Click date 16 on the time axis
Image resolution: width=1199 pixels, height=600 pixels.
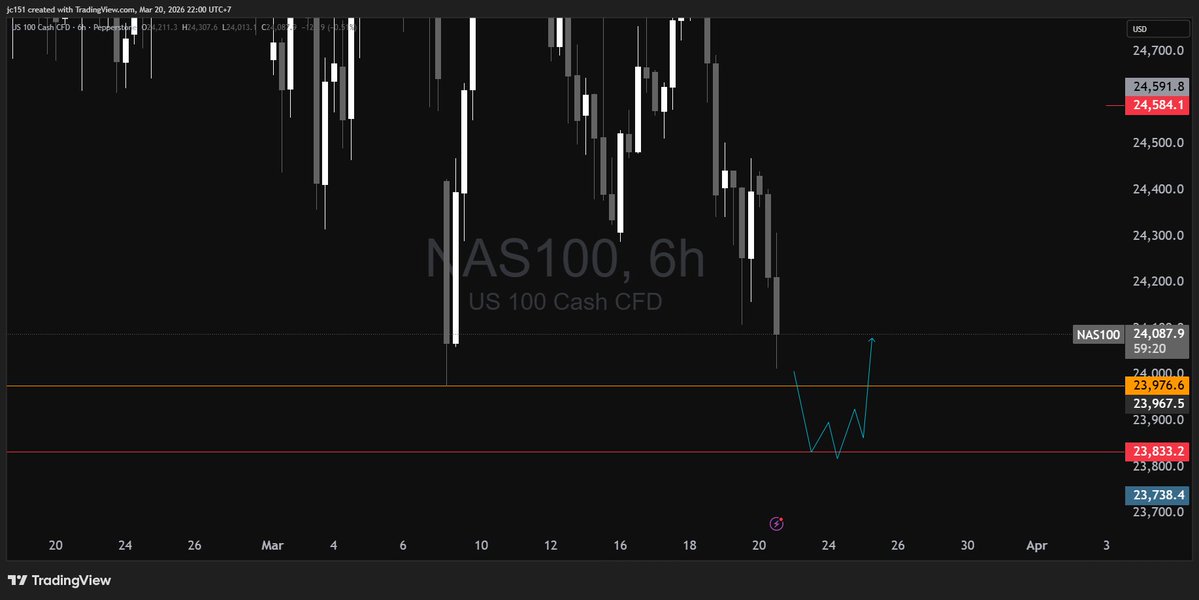pyautogui.click(x=620, y=546)
